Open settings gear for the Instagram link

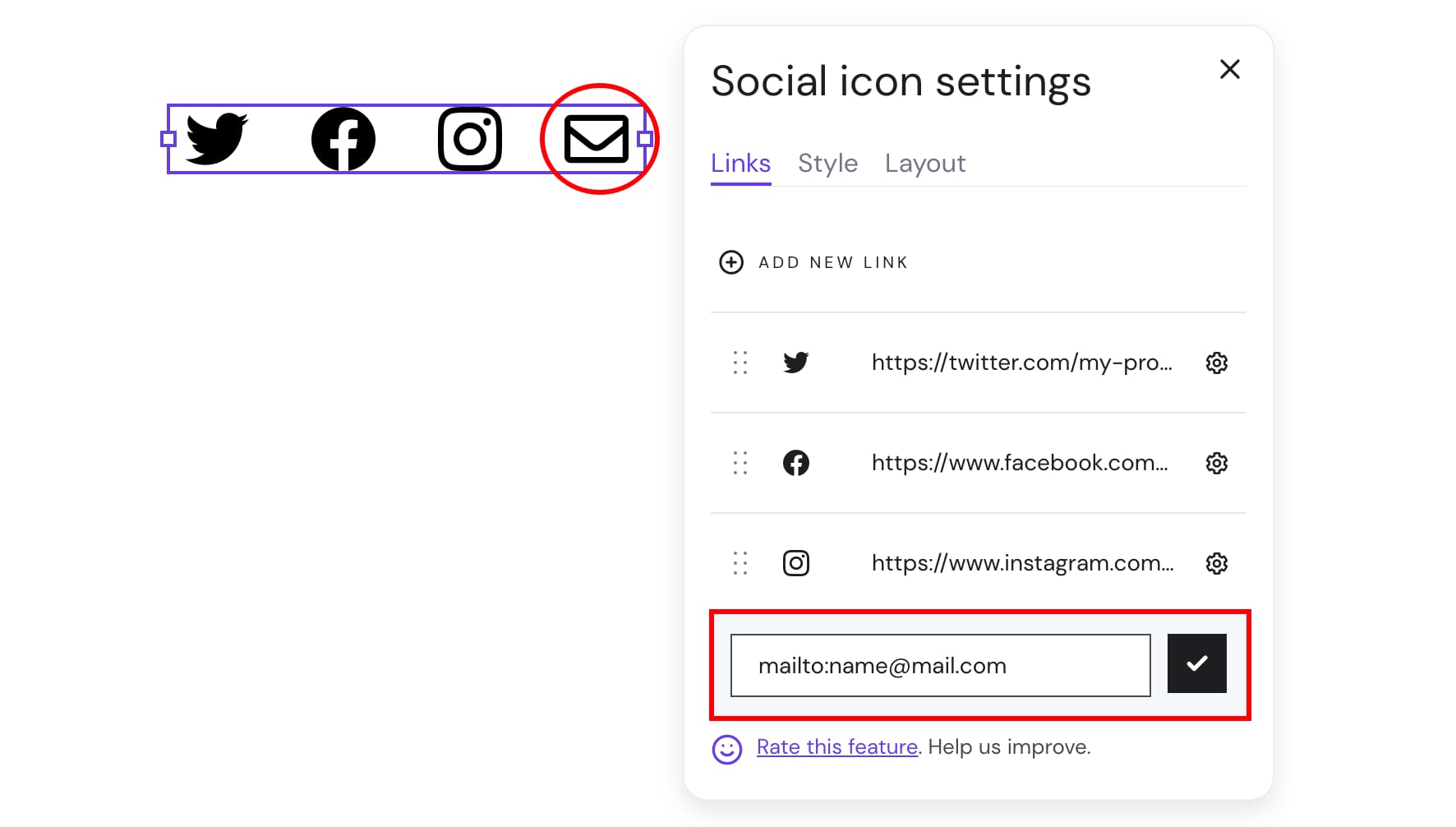[x=1217, y=563]
